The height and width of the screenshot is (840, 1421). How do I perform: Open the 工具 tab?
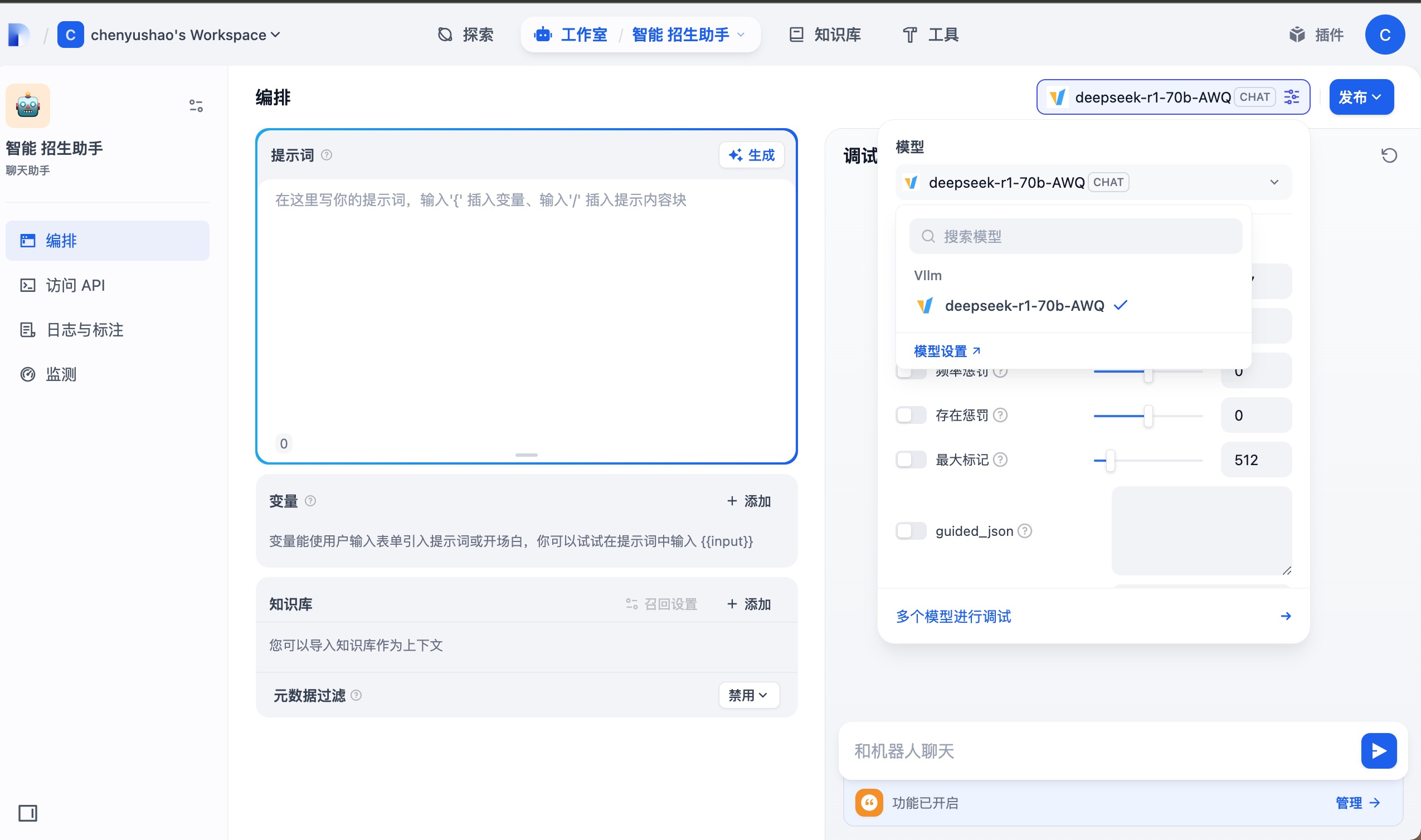coord(930,35)
